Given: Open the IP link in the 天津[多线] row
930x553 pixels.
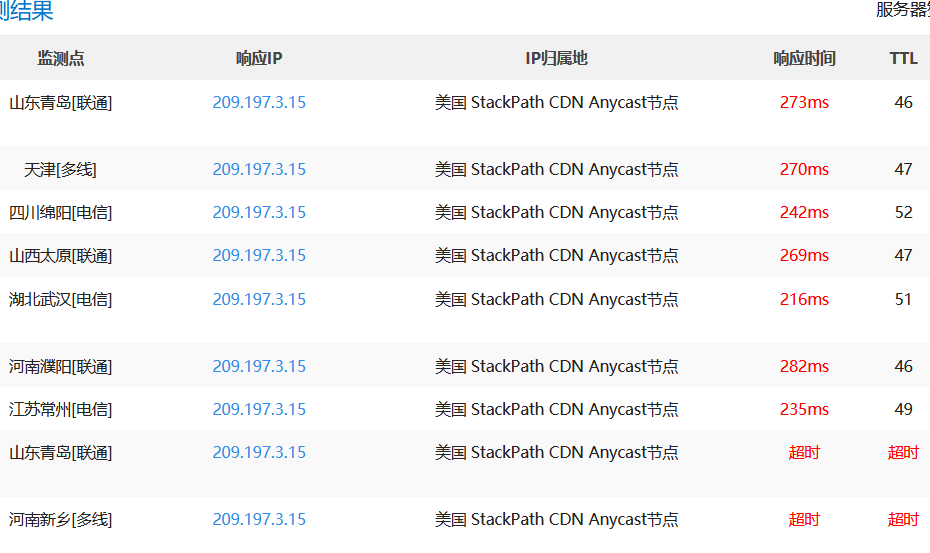Looking at the screenshot, I should tap(259, 169).
